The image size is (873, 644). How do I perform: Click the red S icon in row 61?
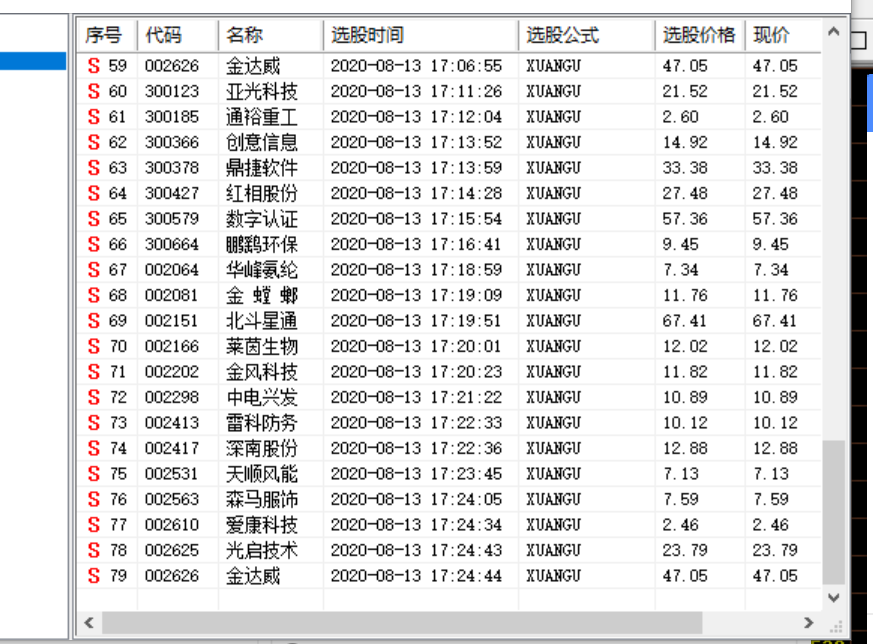94,117
